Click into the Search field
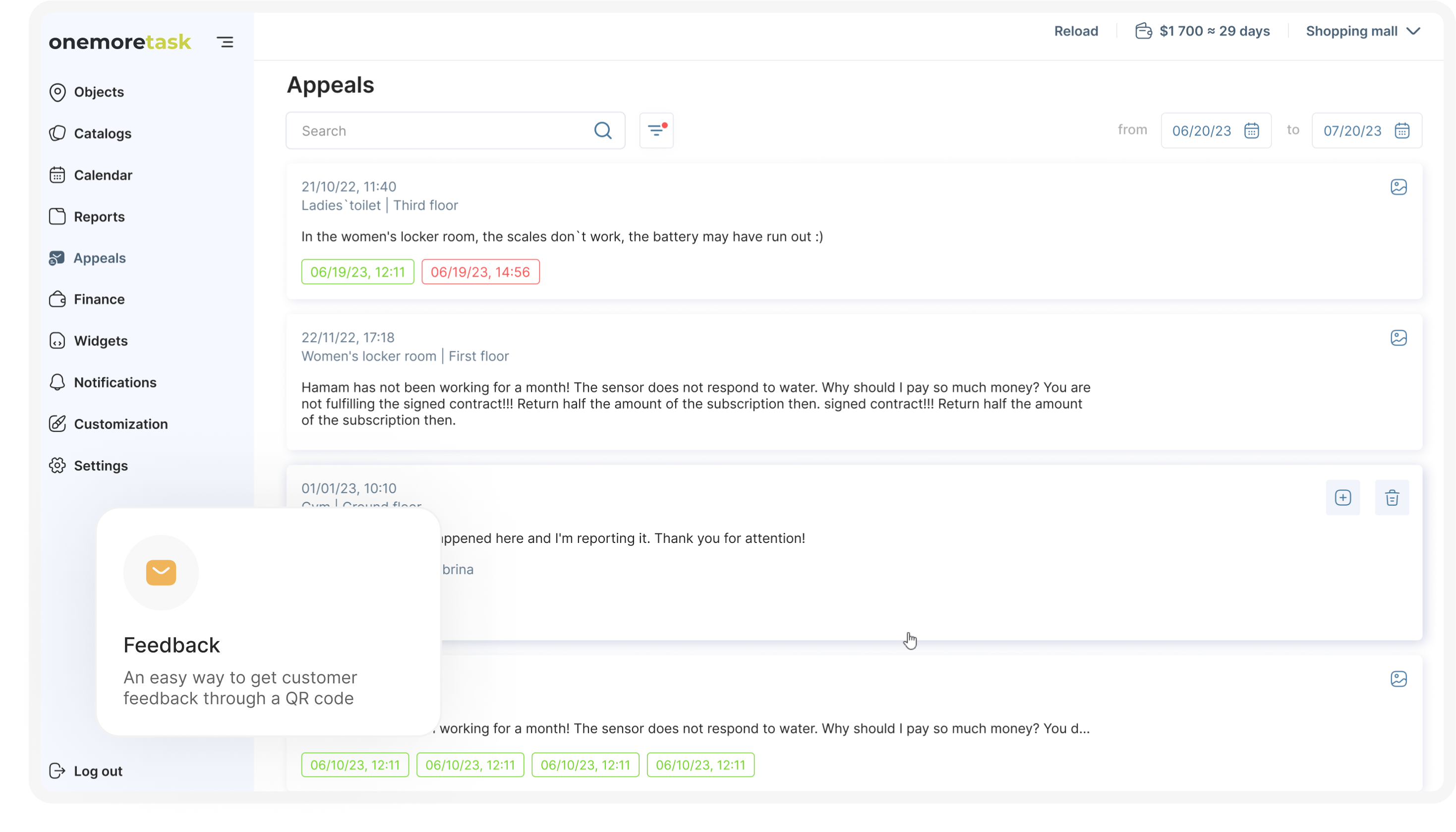The width and height of the screenshot is (1456, 832). [x=440, y=131]
